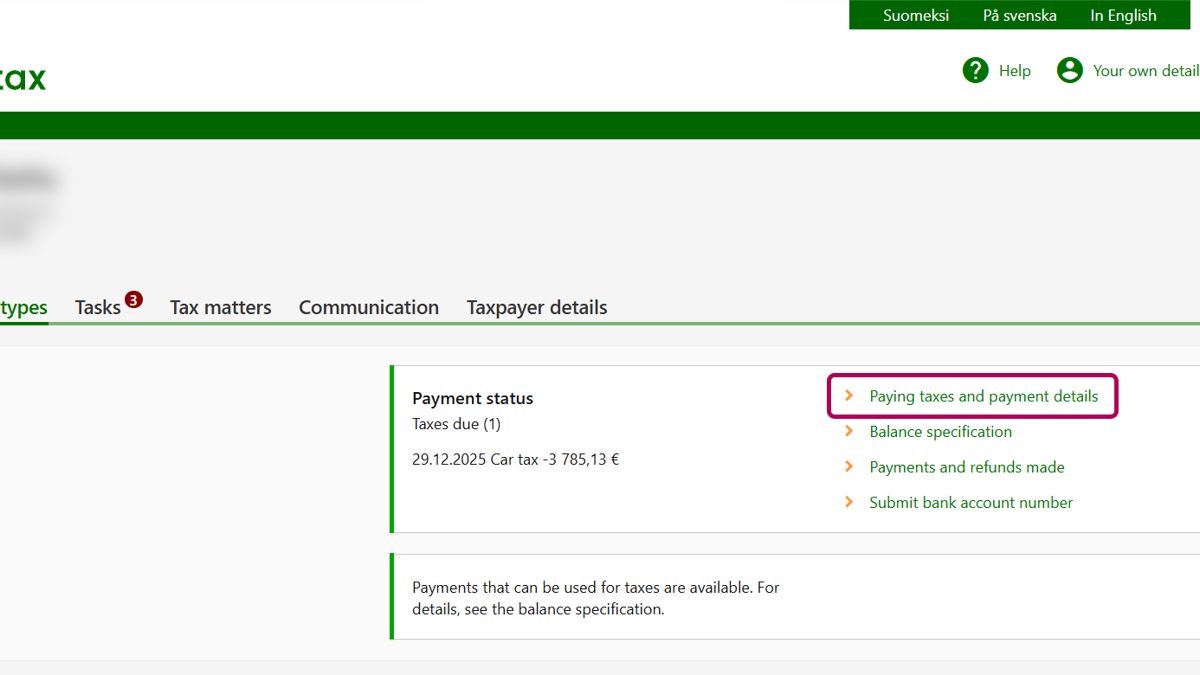Click the MyTax logo

[22, 78]
